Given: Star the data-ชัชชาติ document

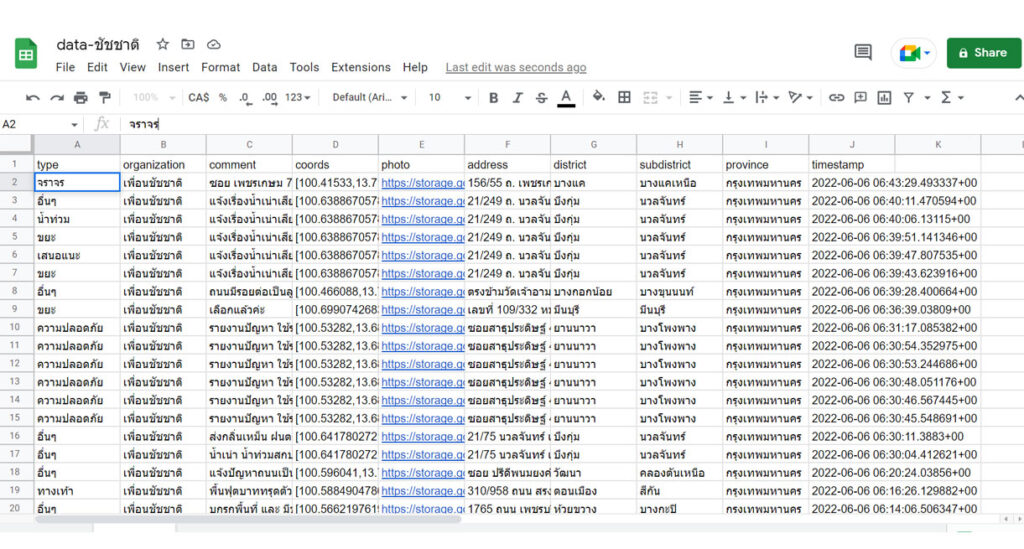Looking at the screenshot, I should [163, 44].
